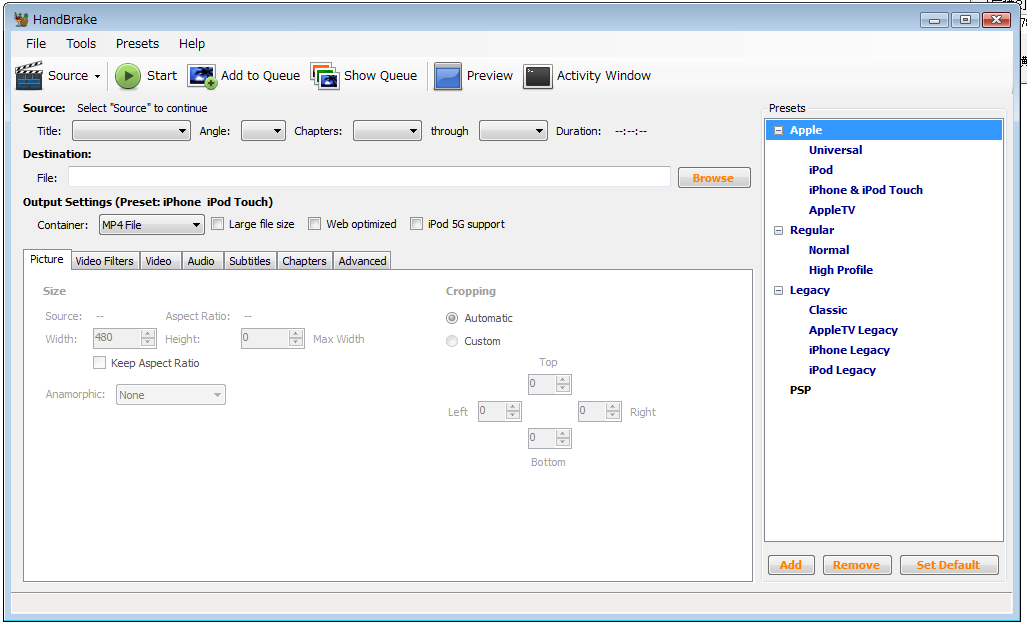Open the Show Queue icon

tap(325, 76)
